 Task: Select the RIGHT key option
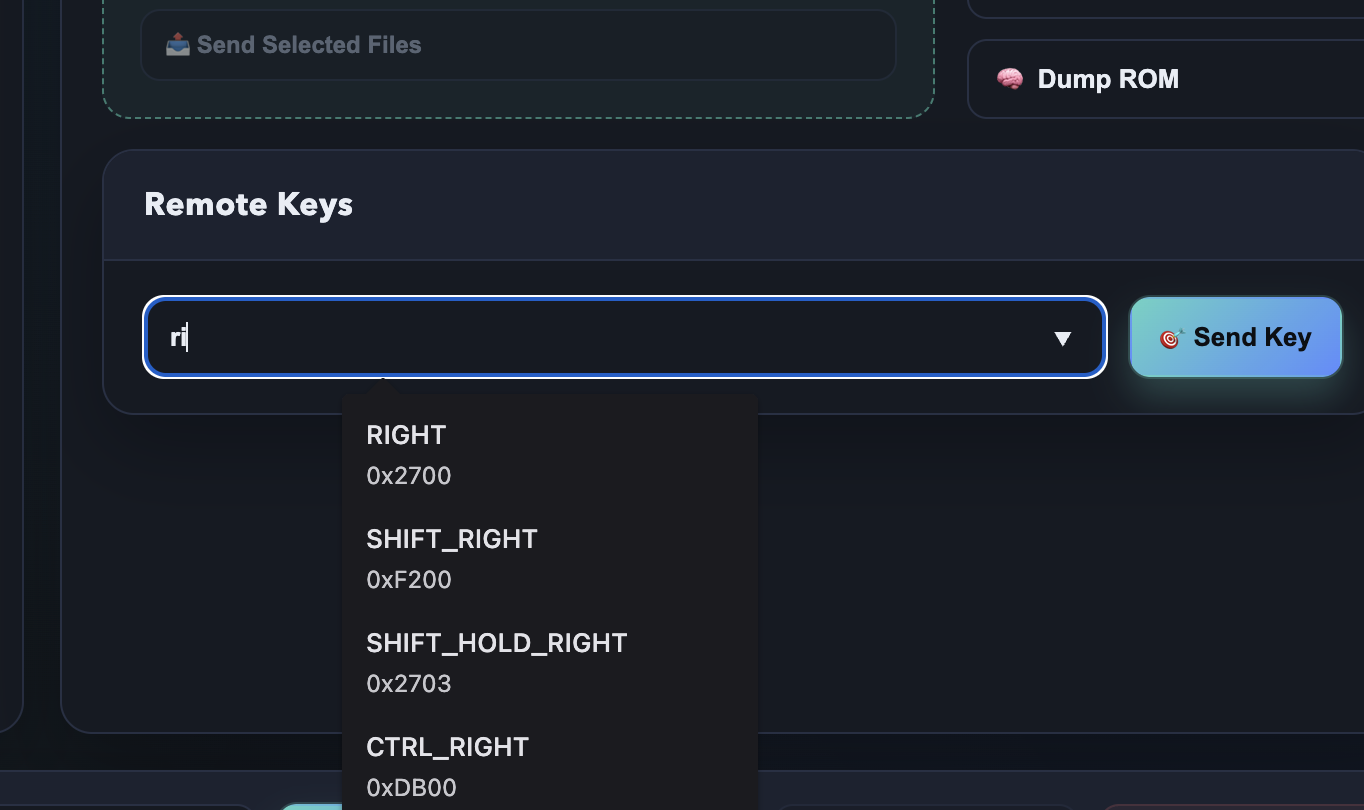tap(406, 435)
